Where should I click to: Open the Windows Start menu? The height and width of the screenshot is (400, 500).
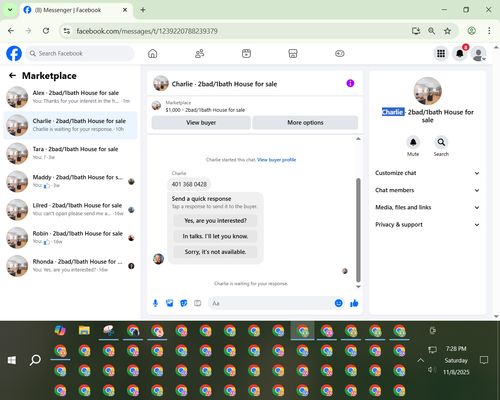pos(12,360)
